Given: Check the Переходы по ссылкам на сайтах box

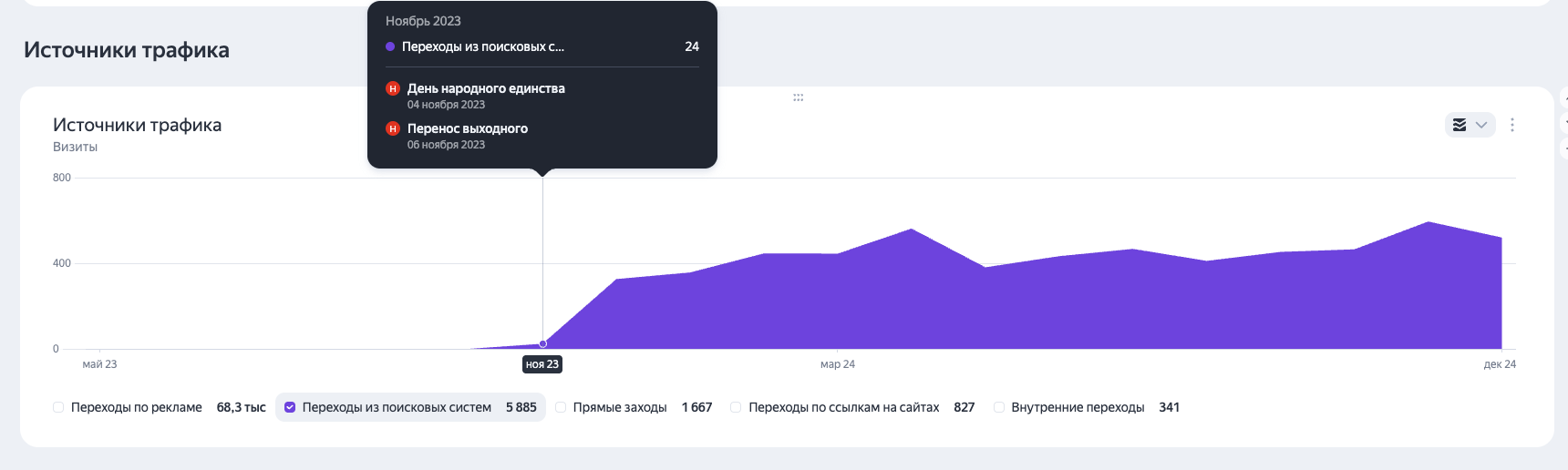Looking at the screenshot, I should [x=736, y=407].
